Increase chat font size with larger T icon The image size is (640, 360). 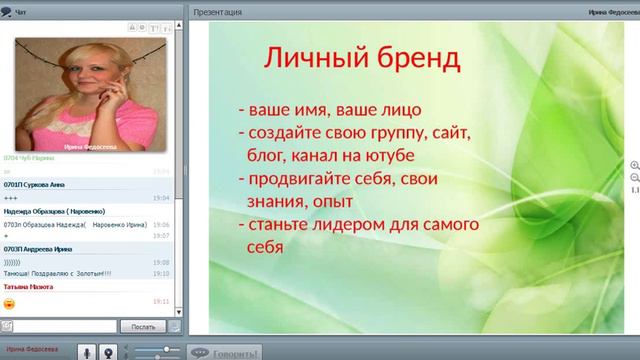pos(154,28)
